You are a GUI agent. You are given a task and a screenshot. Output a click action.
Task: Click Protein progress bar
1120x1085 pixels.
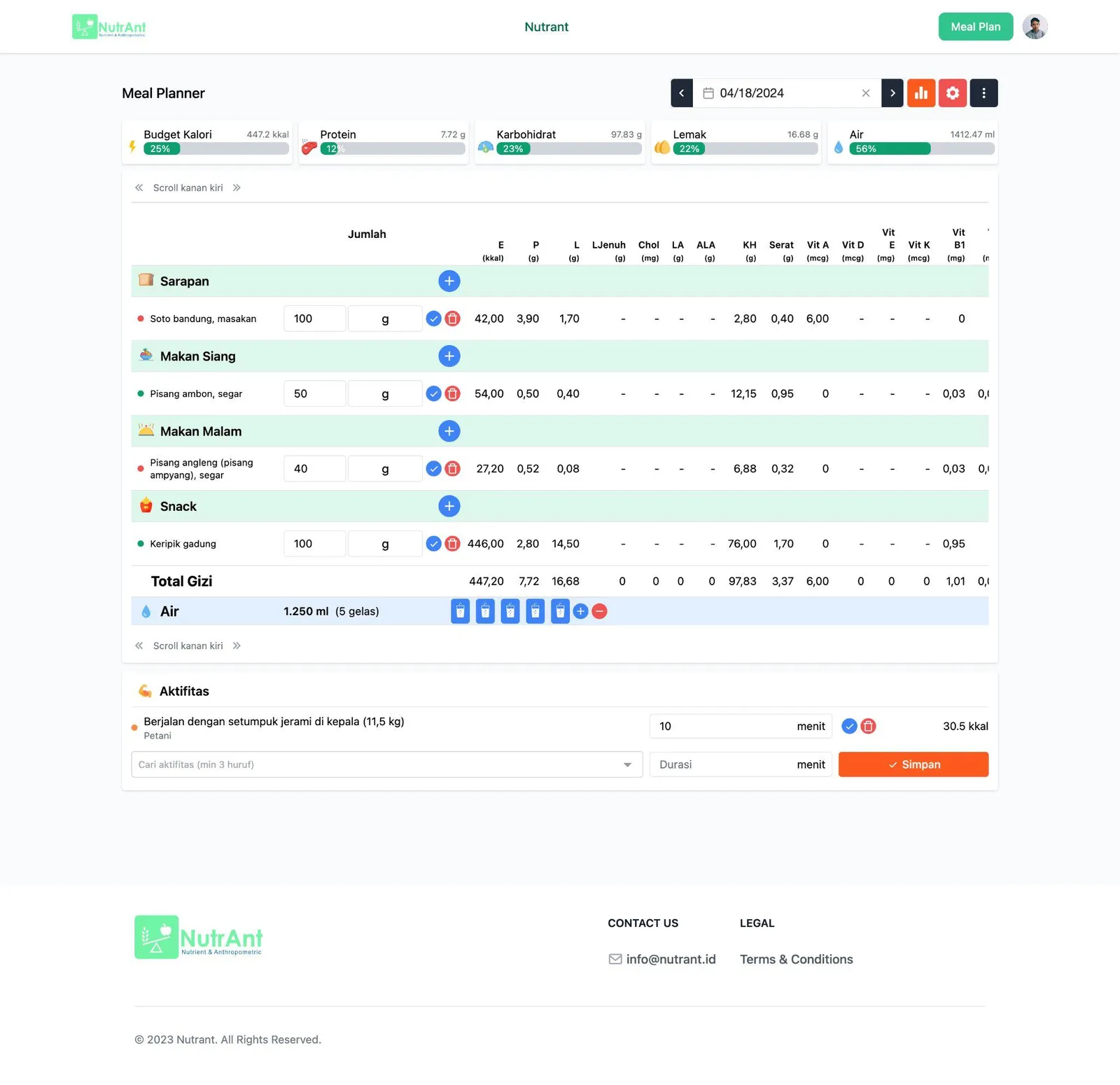tap(393, 148)
